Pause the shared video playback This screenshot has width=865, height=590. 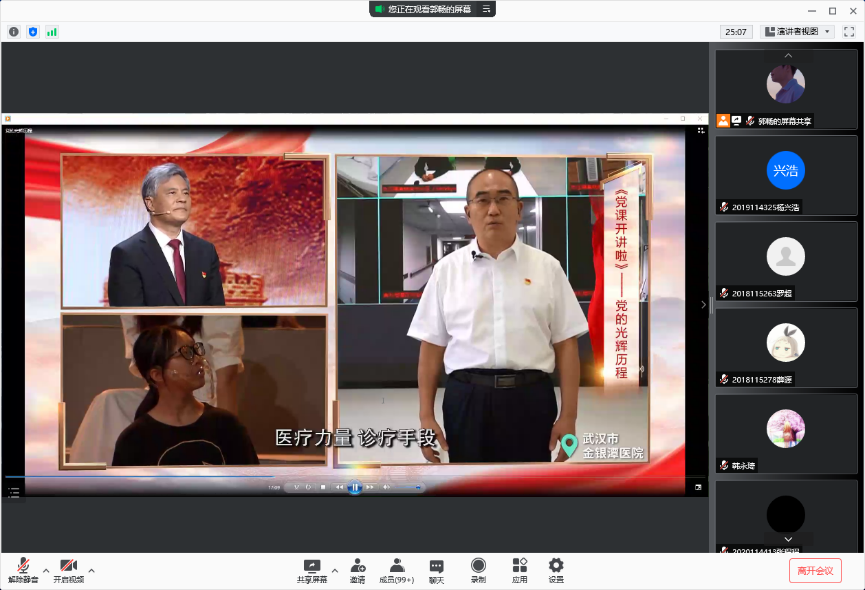354,487
